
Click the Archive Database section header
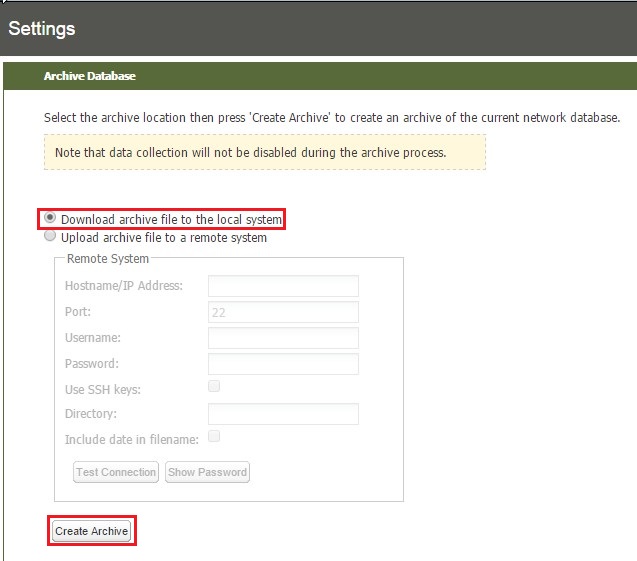tap(90, 76)
